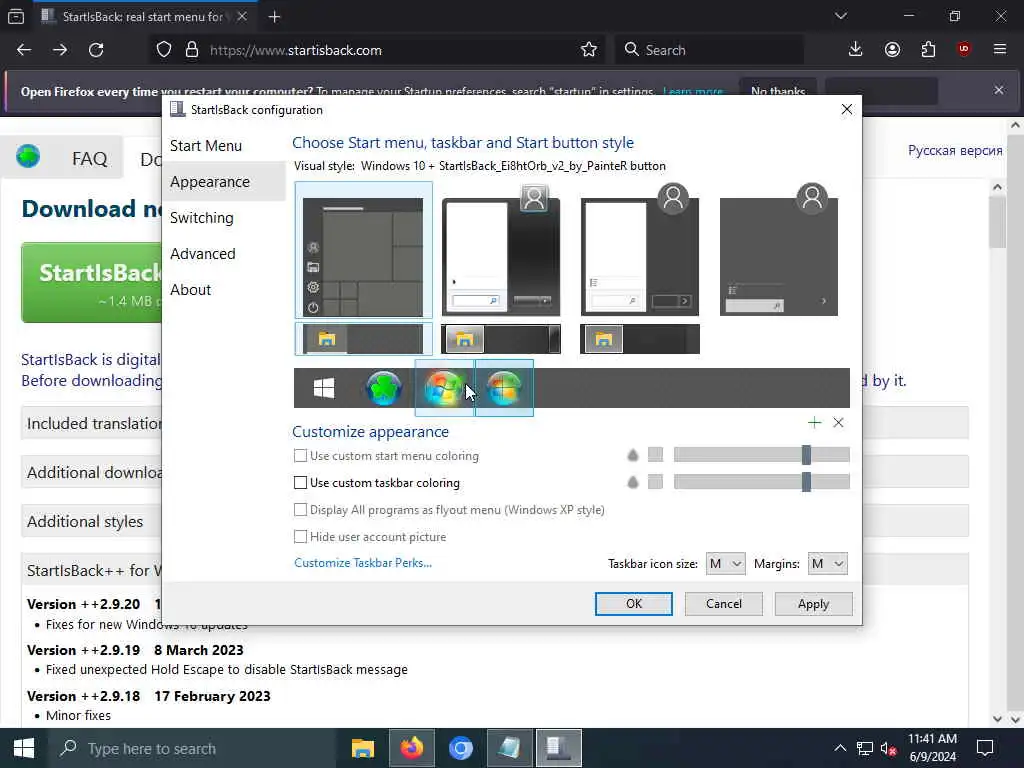Screen dimensions: 1024x768
Task: Click the start menu color droplet icon
Action: click(x=633, y=455)
